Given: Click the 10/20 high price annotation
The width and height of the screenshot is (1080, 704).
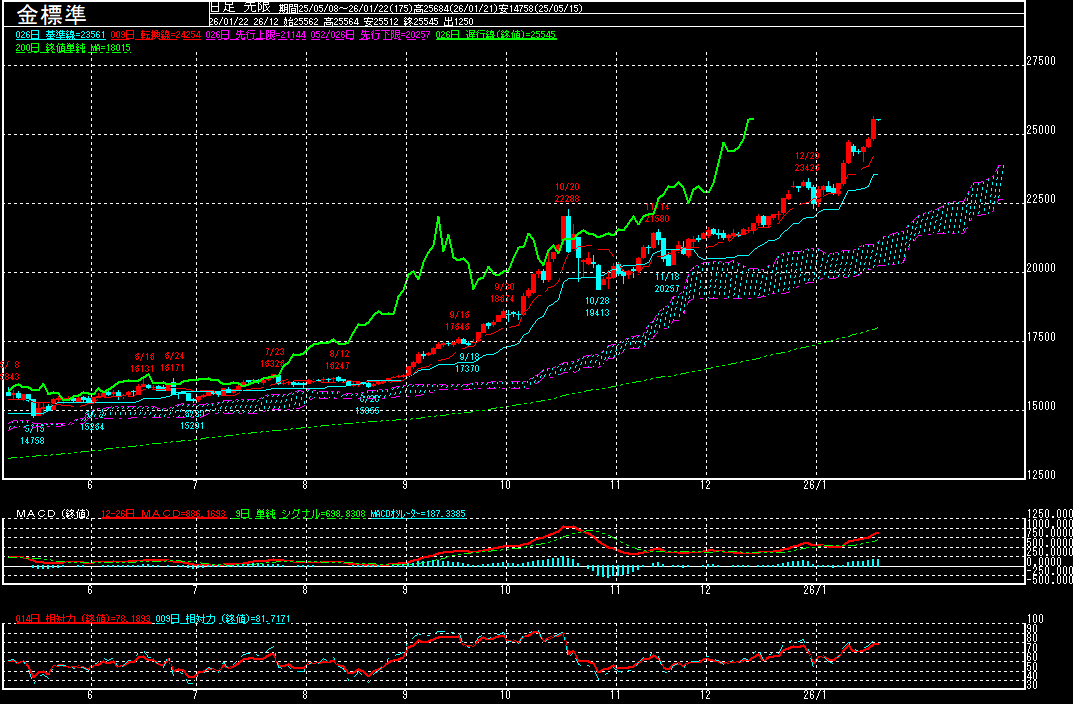Looking at the screenshot, I should pyautogui.click(x=567, y=193).
